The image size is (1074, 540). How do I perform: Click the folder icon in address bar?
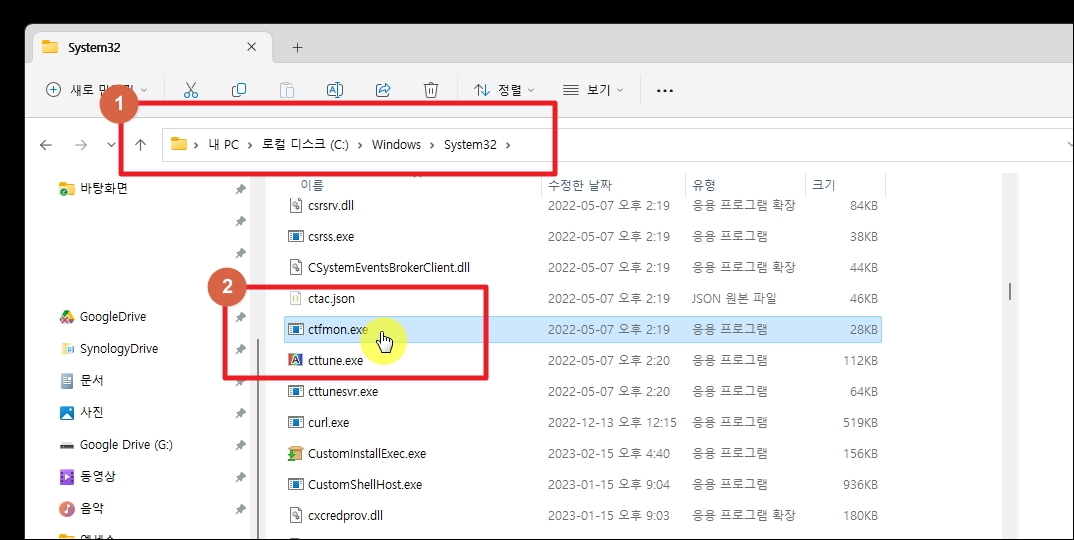point(179,144)
